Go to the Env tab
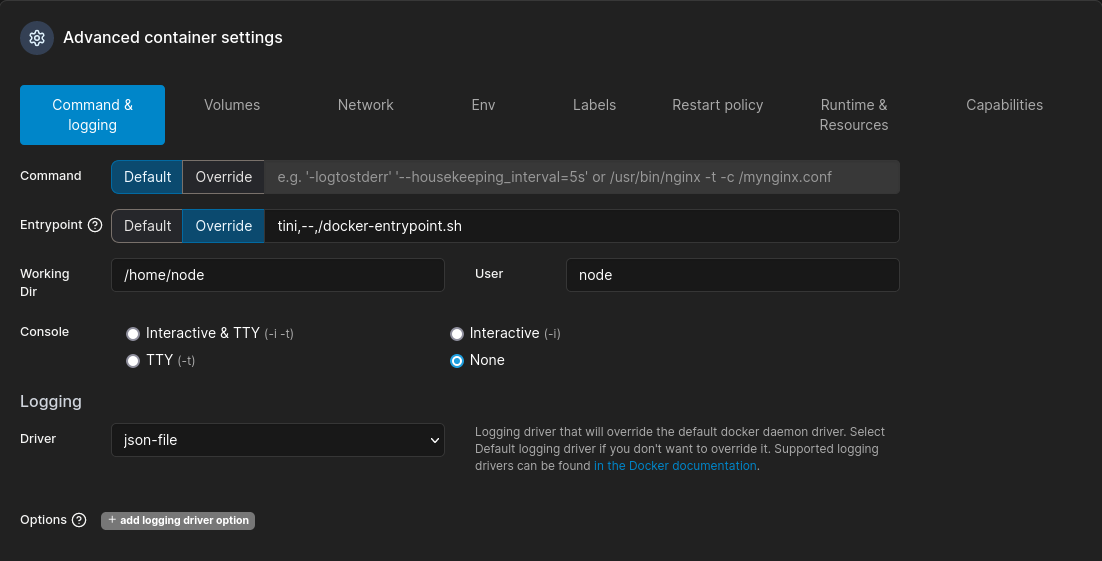 pyautogui.click(x=483, y=105)
